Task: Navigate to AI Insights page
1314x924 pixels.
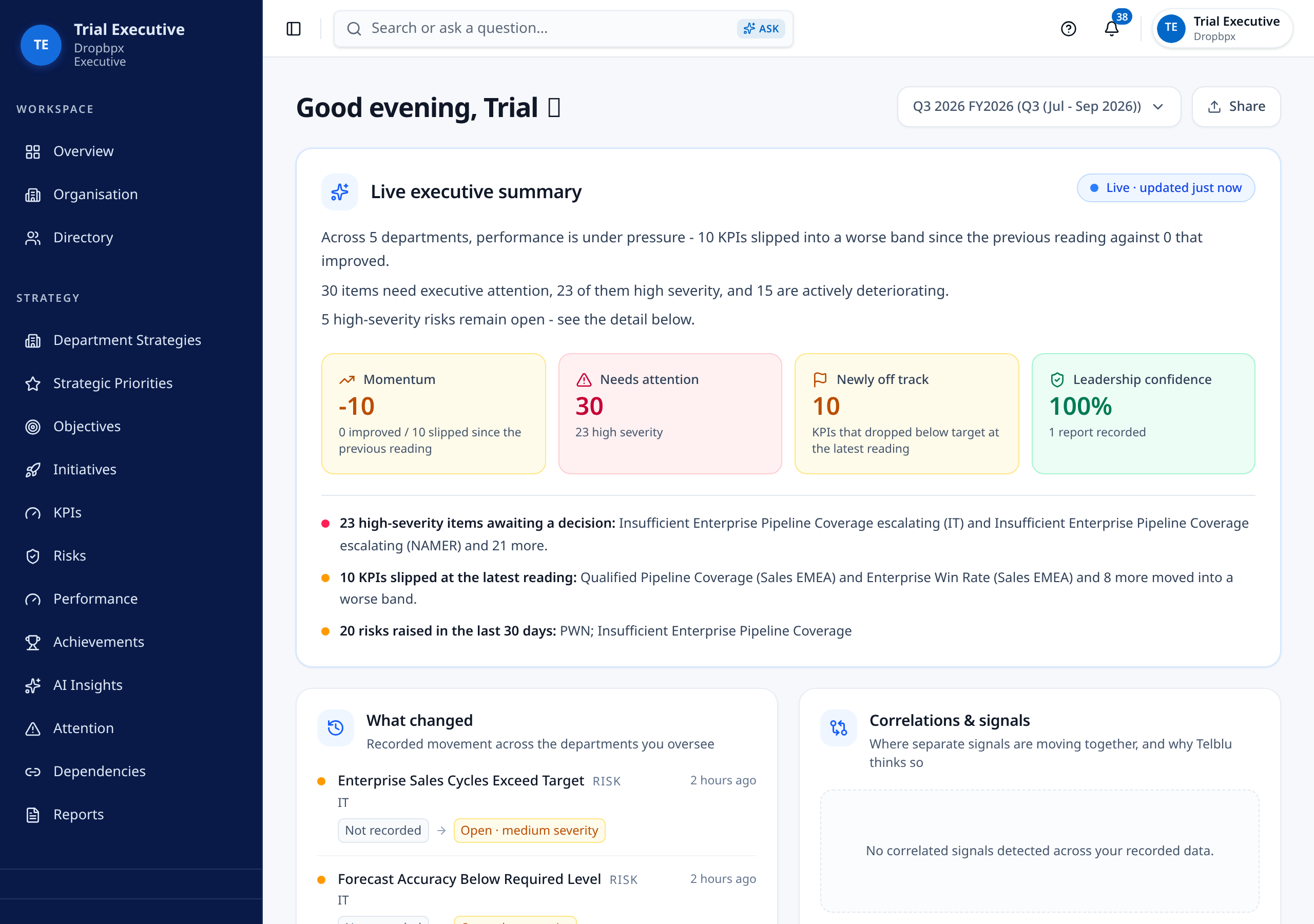Action: tap(131, 685)
